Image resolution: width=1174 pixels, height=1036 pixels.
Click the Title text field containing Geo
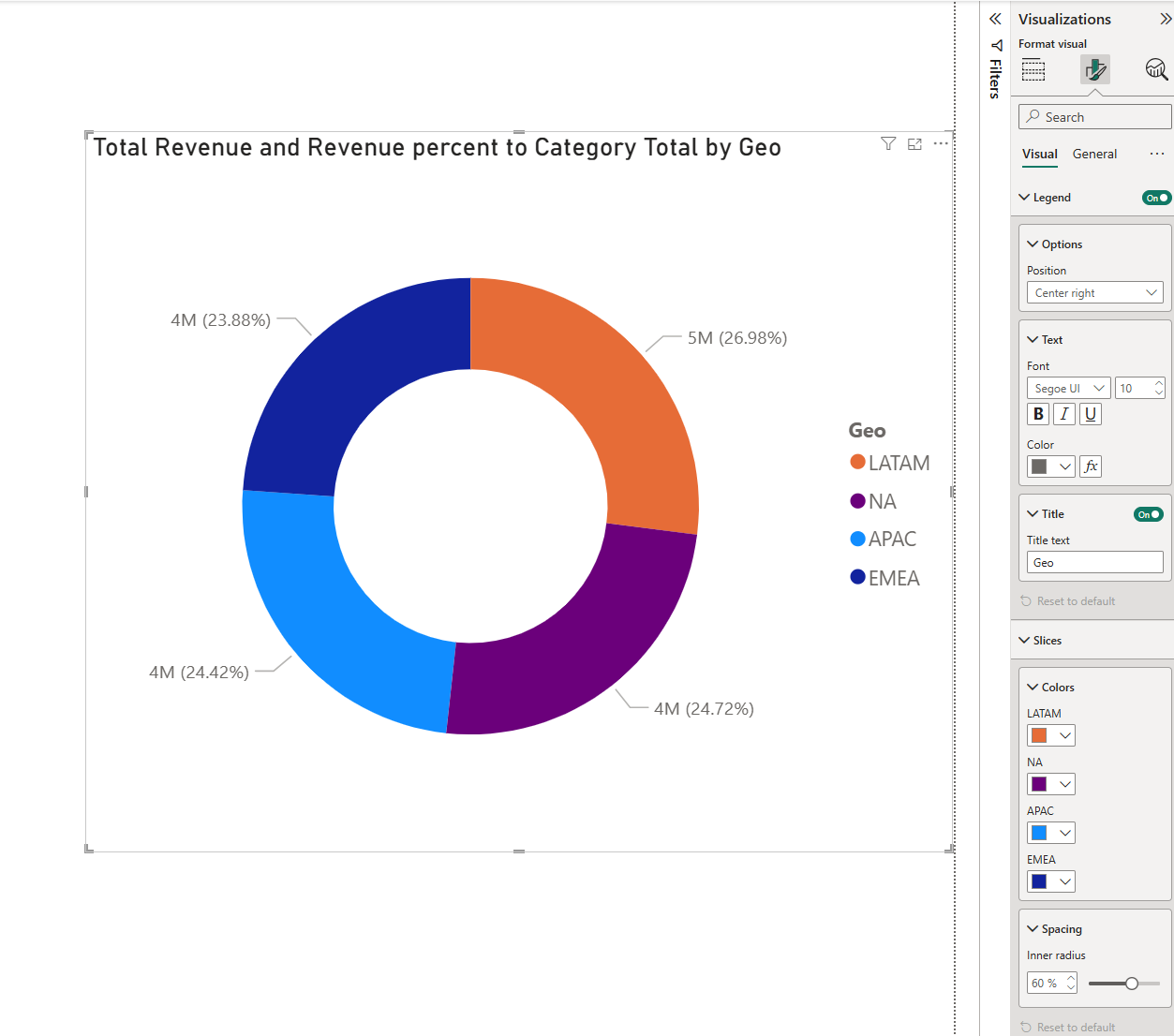click(x=1095, y=562)
